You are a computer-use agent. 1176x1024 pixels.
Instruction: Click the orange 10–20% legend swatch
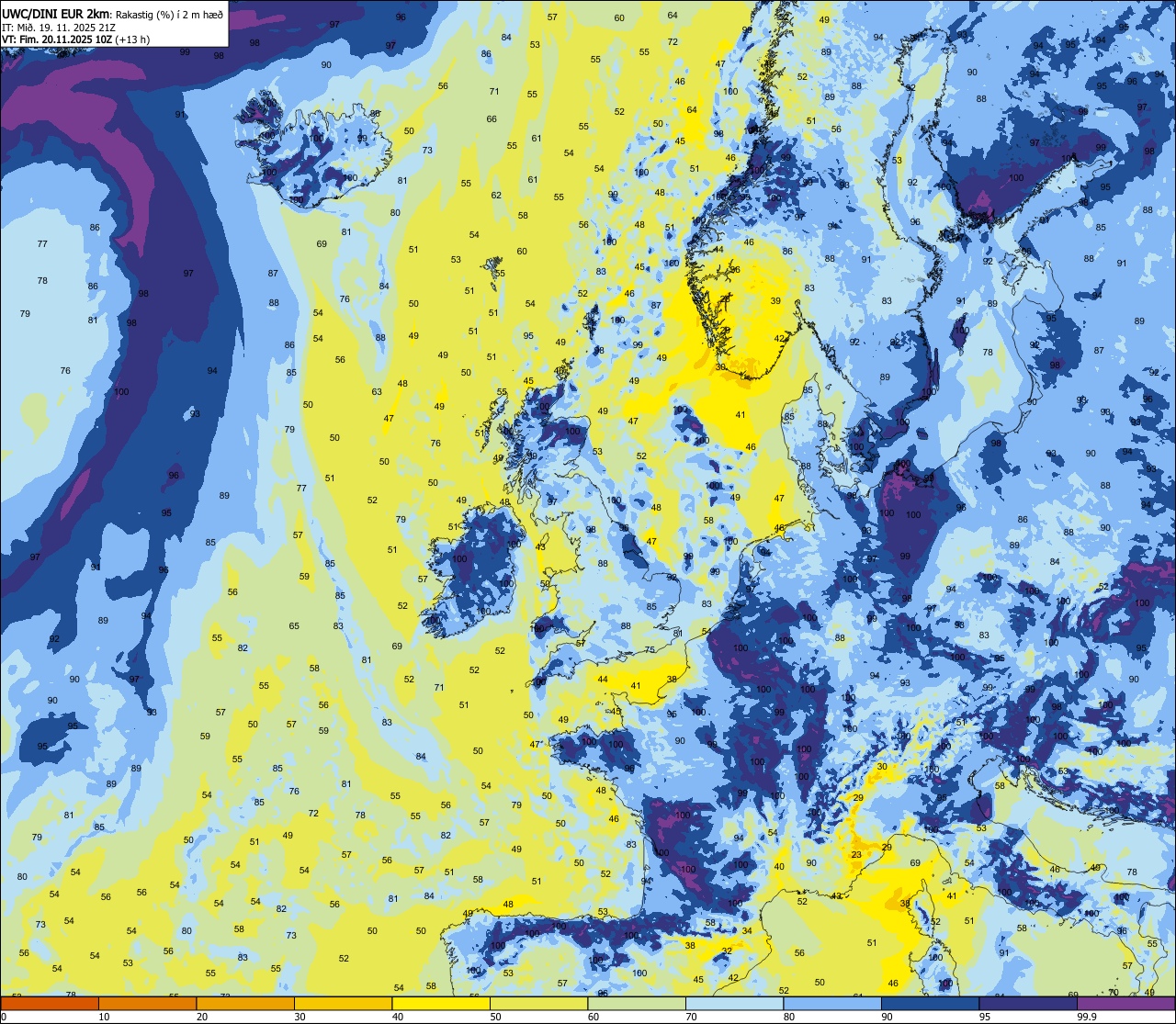147,1003
